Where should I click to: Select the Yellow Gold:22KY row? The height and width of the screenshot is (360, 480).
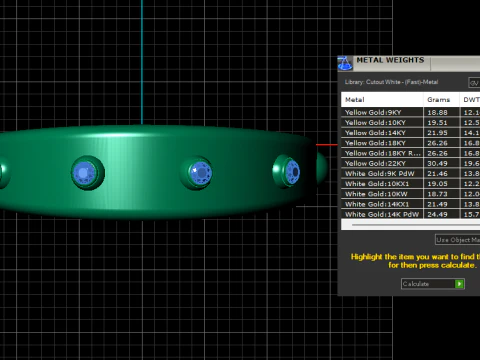(x=410, y=163)
